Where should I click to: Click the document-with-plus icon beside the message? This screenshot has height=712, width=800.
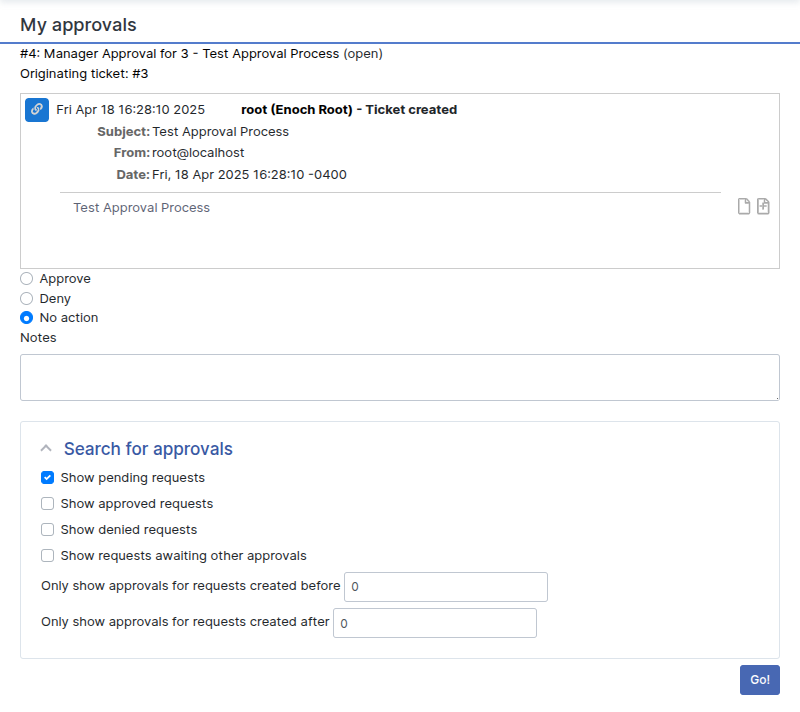coord(763,205)
